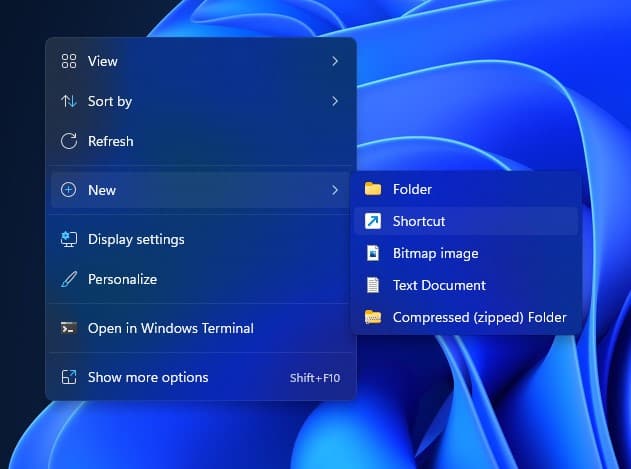Choose Refresh from the context menu

[200, 141]
